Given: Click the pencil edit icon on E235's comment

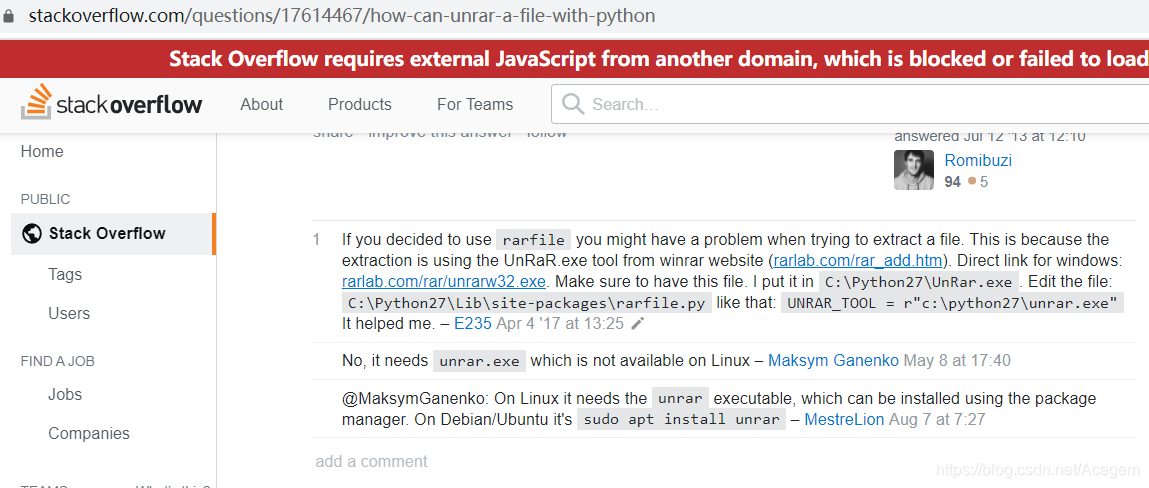Looking at the screenshot, I should tap(638, 323).
